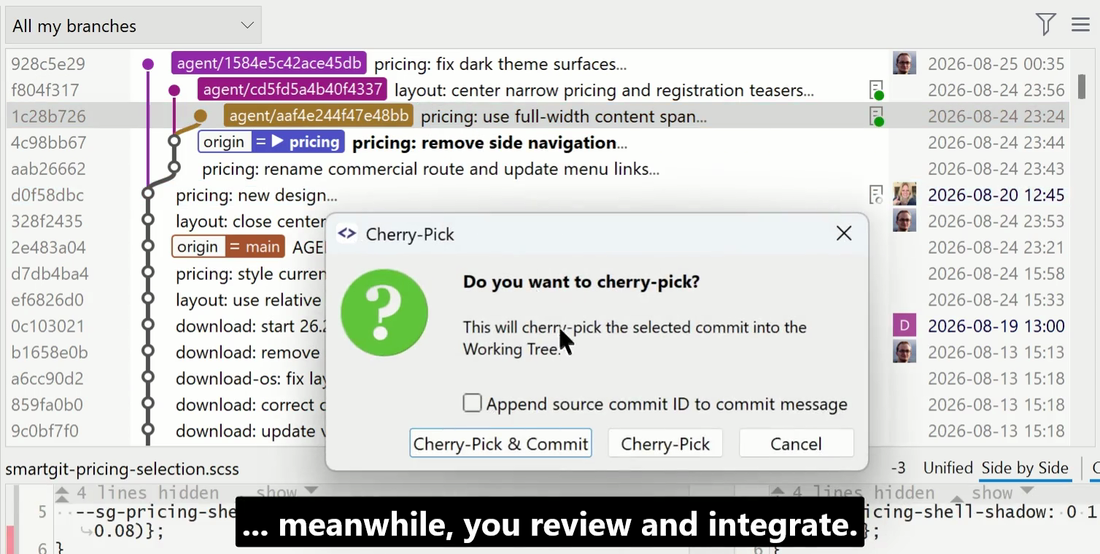1100x554 pixels.
Task: Click the graph node of commit d0f58dbc
Action: click(x=148, y=194)
